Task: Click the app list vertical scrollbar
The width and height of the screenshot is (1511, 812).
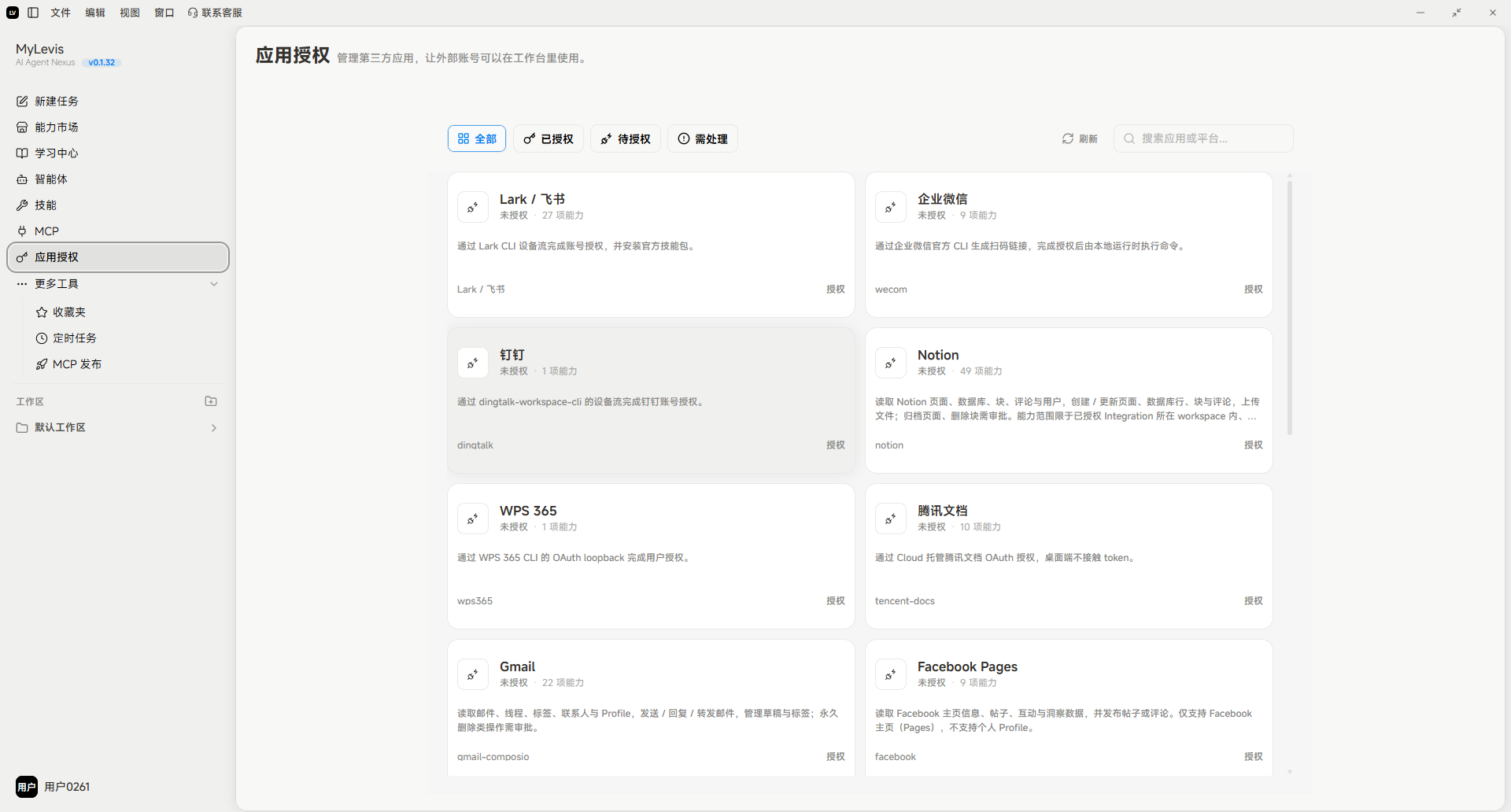Action: 1290,308
